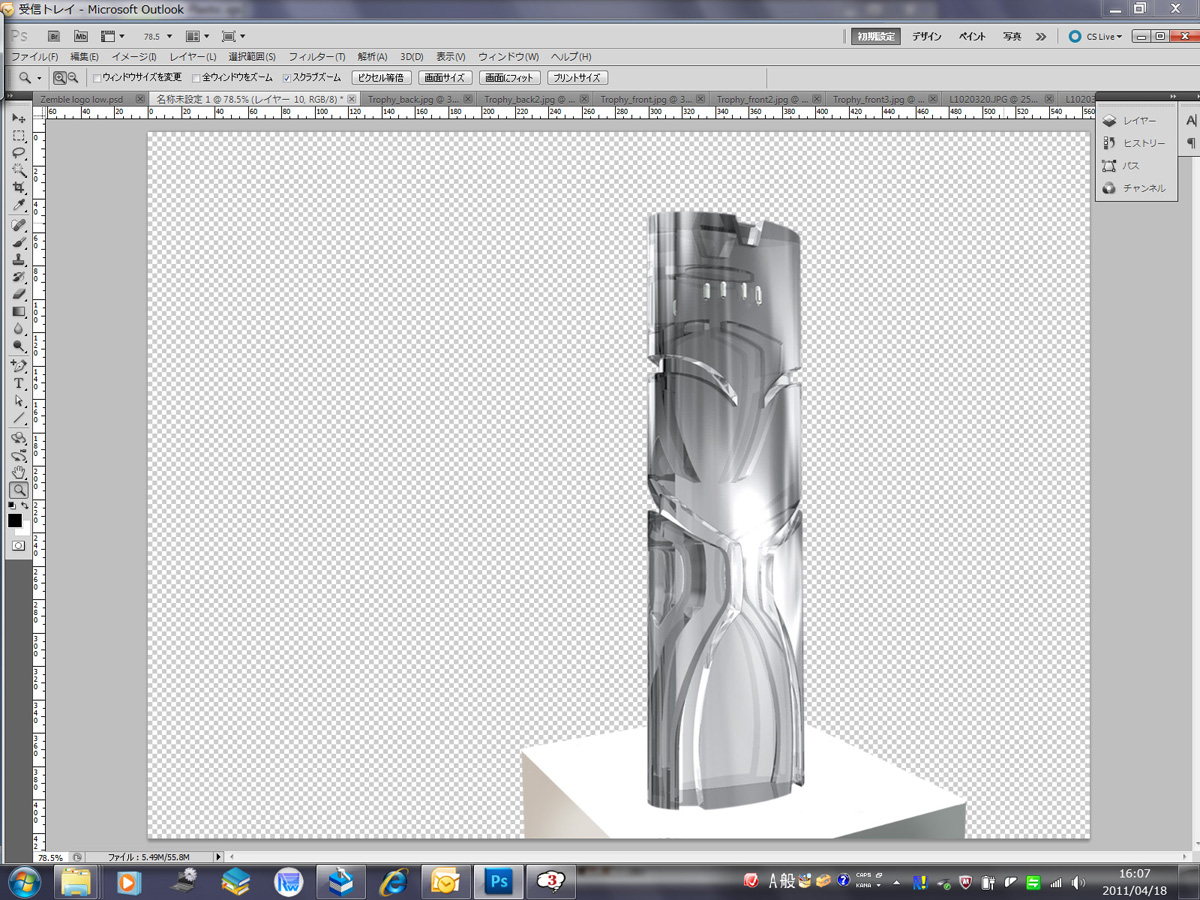This screenshot has height=900, width=1200.
Task: Open Internet Explorer from the taskbar
Action: (393, 881)
